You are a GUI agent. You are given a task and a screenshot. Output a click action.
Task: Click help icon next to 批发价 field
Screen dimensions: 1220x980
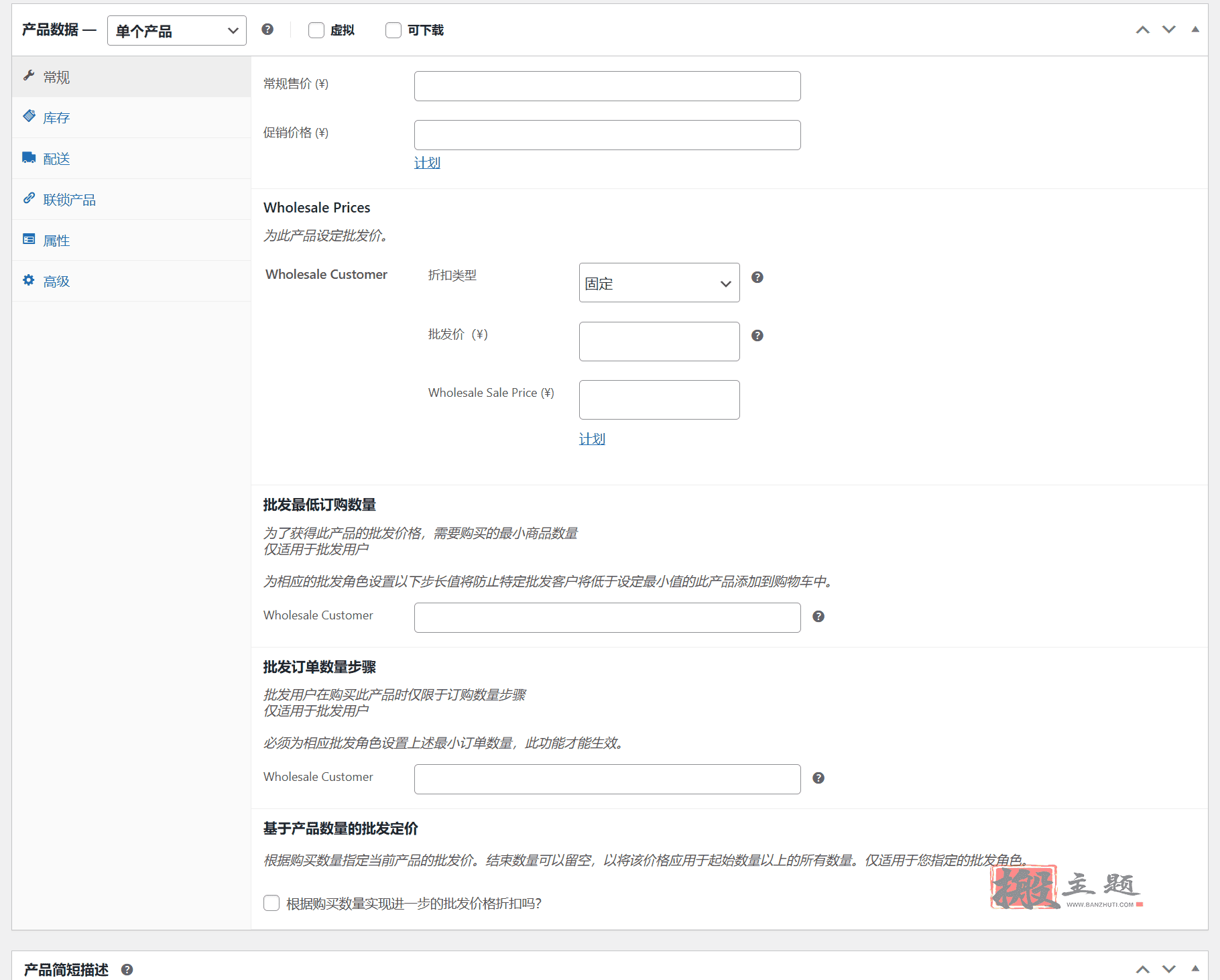point(757,336)
